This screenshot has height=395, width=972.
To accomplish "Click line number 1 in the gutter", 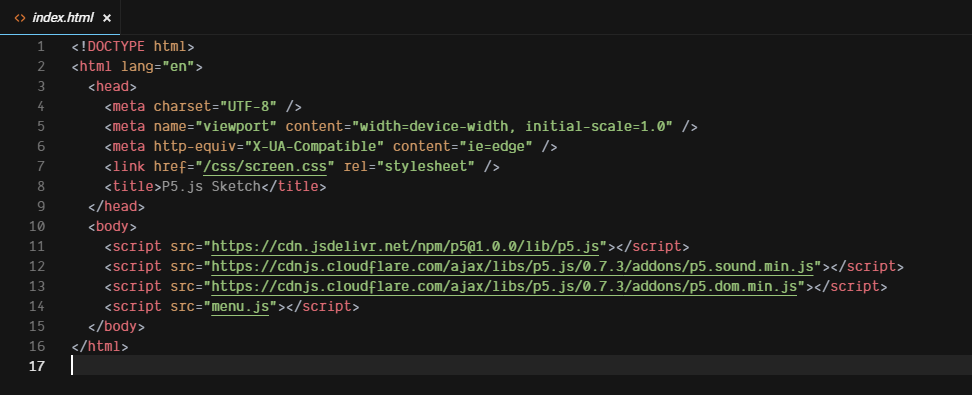I will pyautogui.click(x=40, y=47).
